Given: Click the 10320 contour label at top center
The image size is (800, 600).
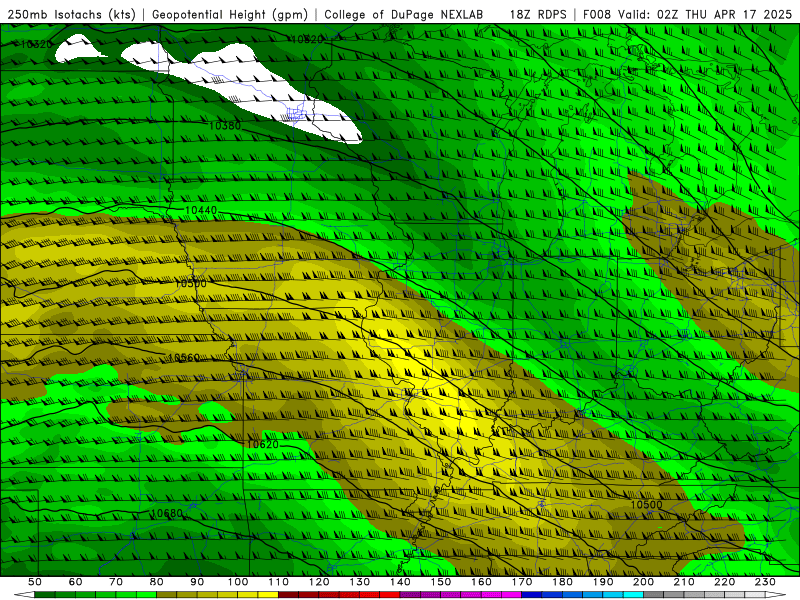Looking at the screenshot, I should [307, 39].
